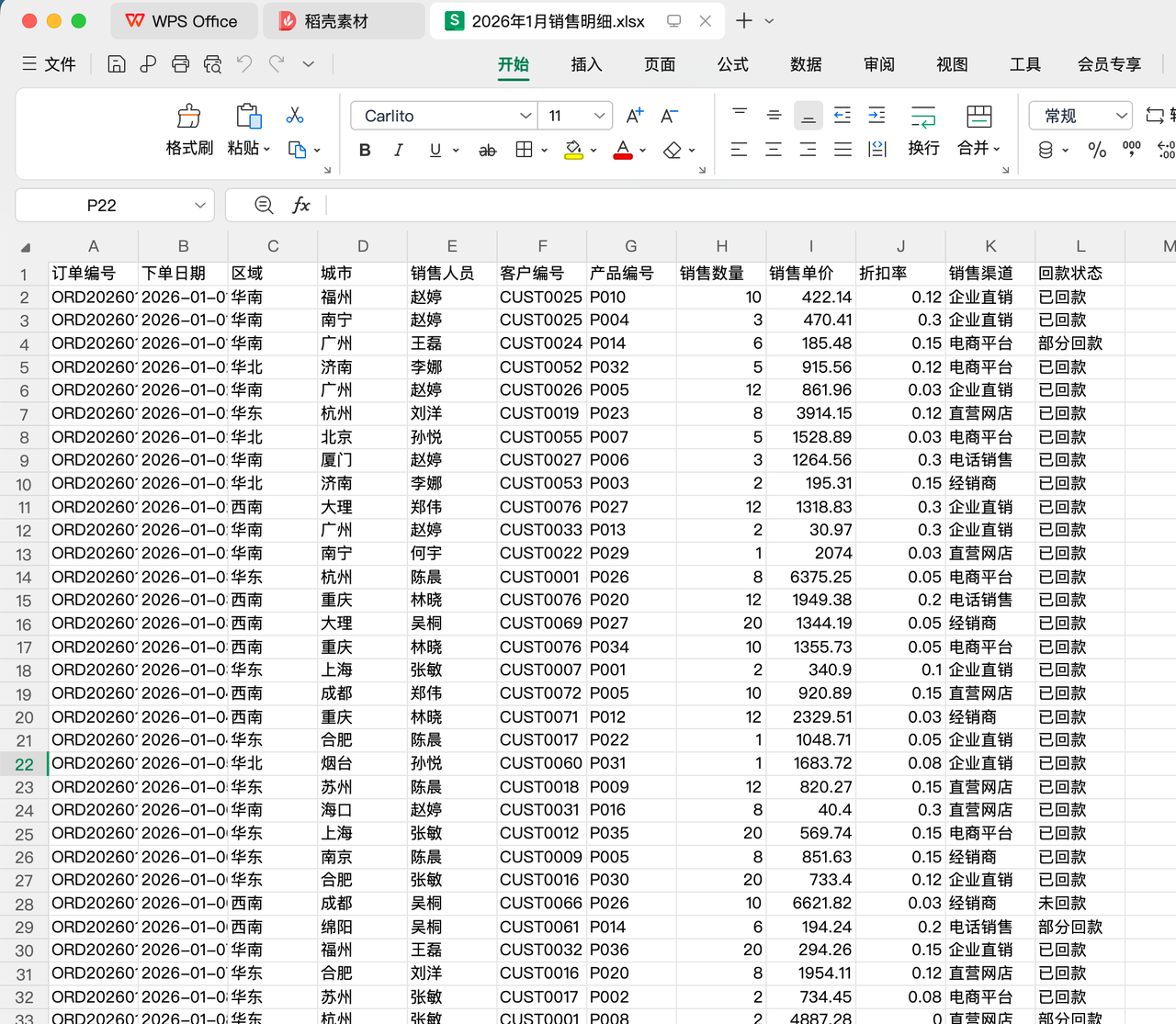The width and height of the screenshot is (1176, 1024).
Task: Click the Cut scissors icon
Action: tap(295, 115)
